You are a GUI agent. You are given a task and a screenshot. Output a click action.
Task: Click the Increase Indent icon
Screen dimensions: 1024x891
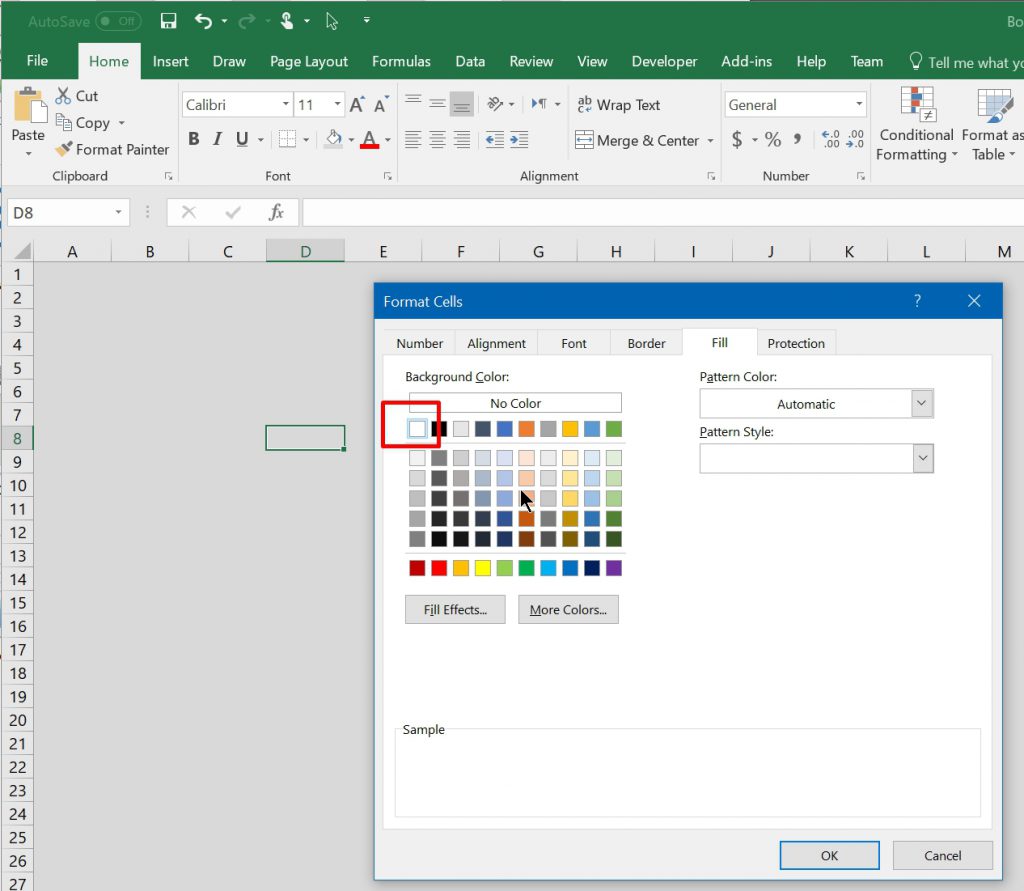pyautogui.click(x=519, y=139)
